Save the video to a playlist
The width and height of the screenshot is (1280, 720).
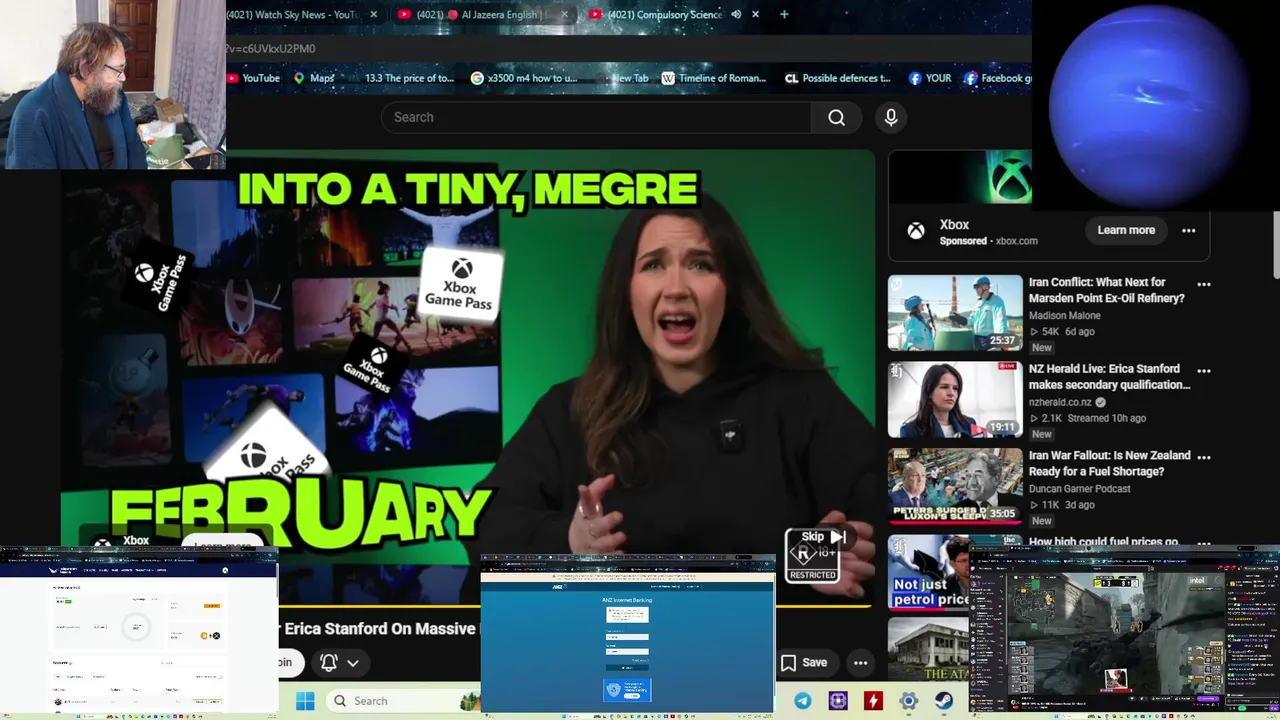click(804, 662)
